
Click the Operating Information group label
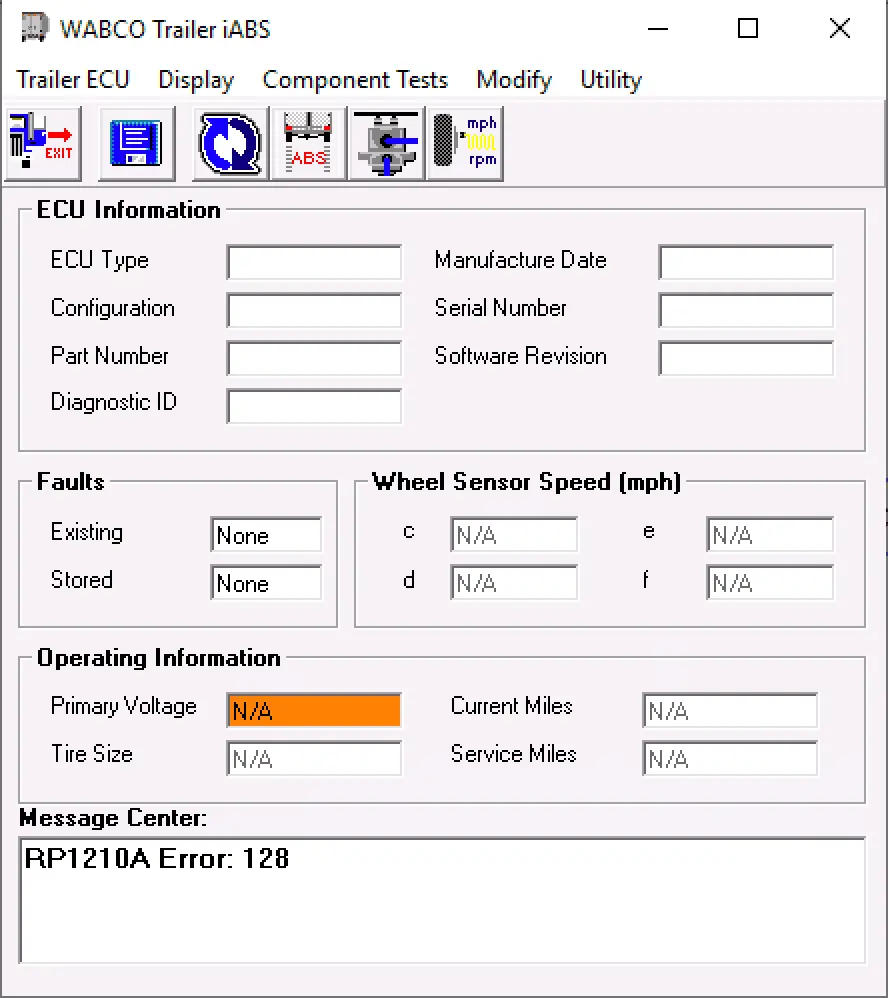tap(159, 658)
